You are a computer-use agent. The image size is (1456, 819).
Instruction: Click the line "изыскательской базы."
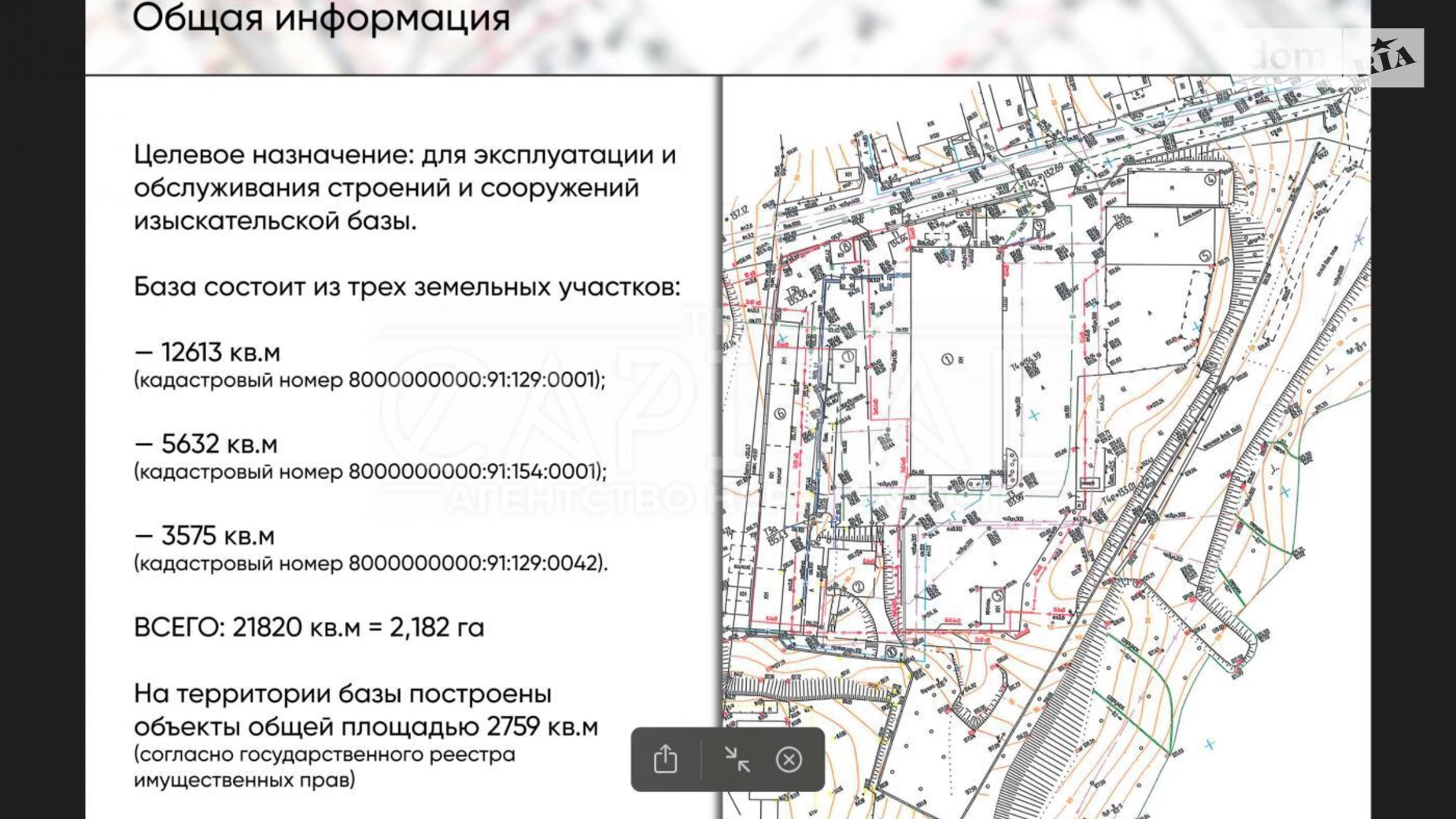pyautogui.click(x=275, y=221)
